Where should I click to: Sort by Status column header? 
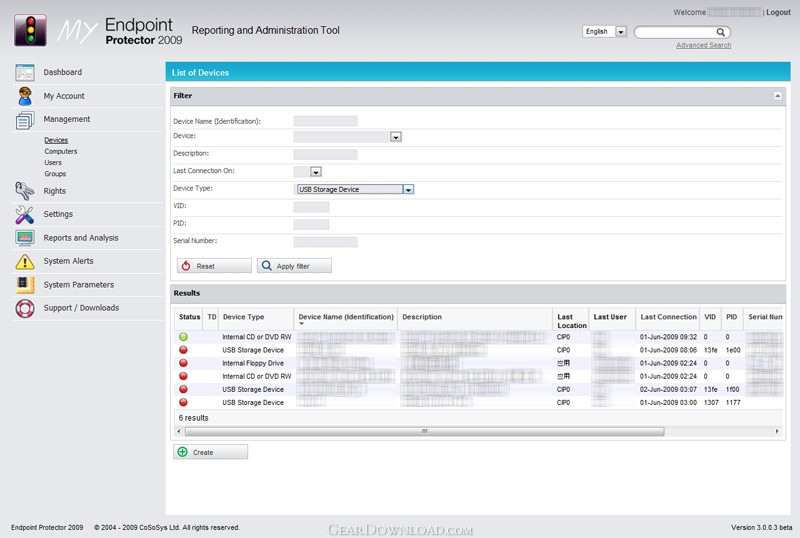click(189, 317)
